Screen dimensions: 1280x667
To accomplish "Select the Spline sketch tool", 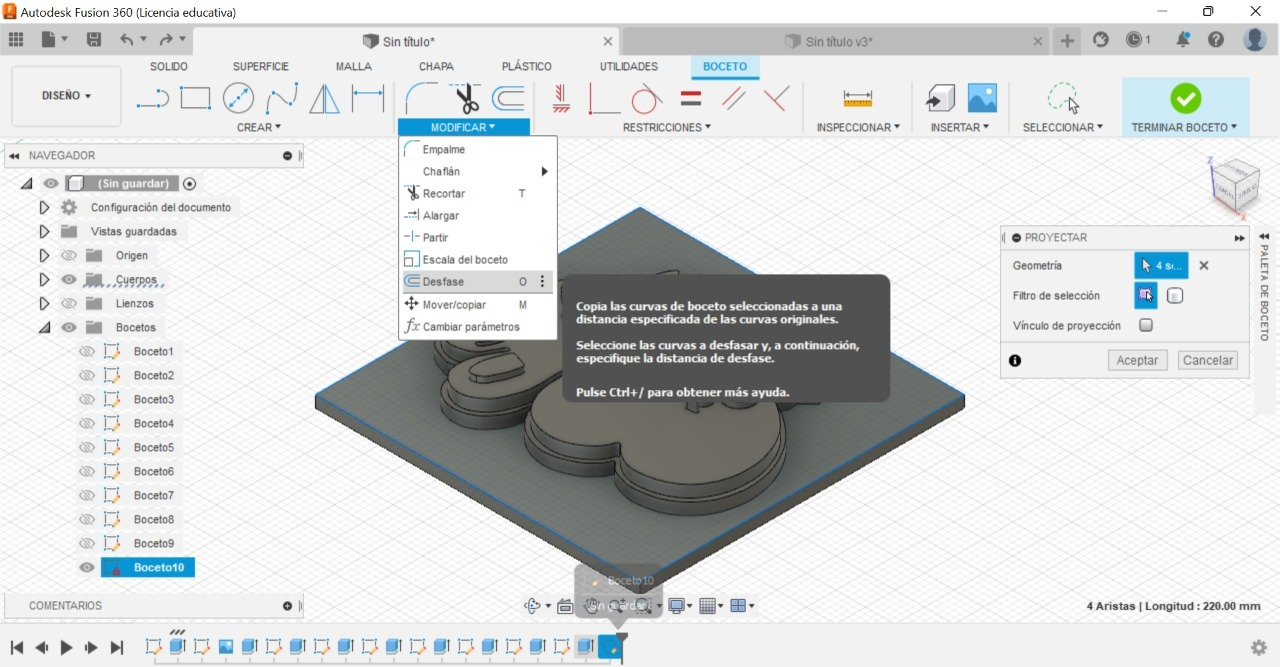I will tap(281, 98).
